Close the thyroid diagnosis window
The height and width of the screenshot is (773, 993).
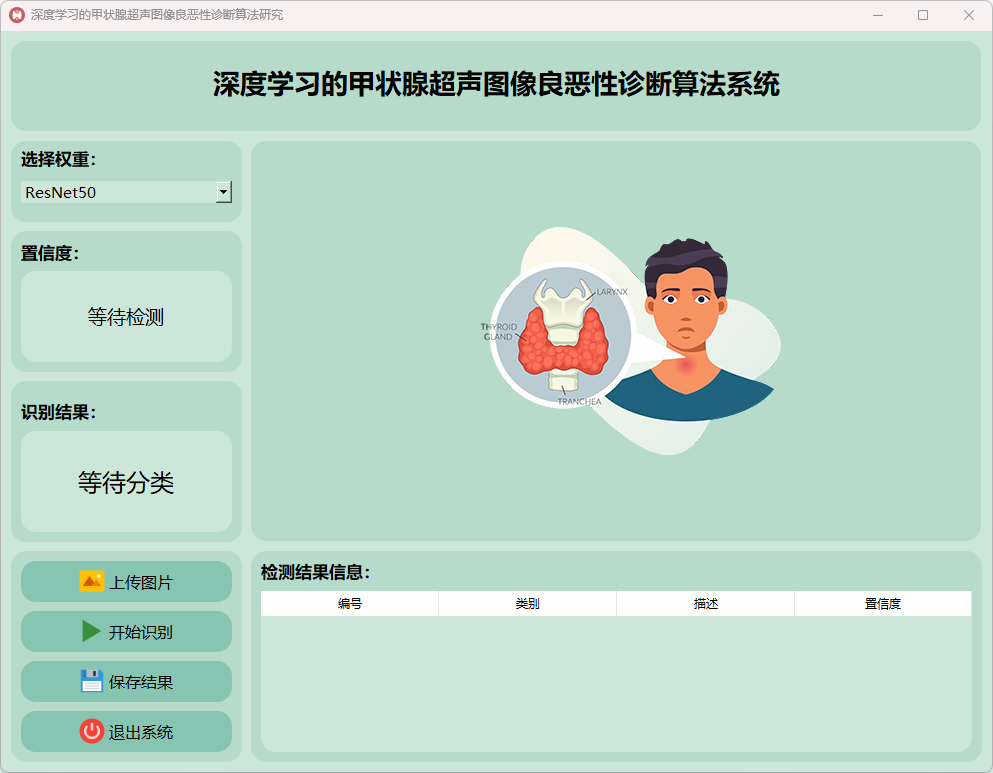pyautogui.click(x=968, y=15)
